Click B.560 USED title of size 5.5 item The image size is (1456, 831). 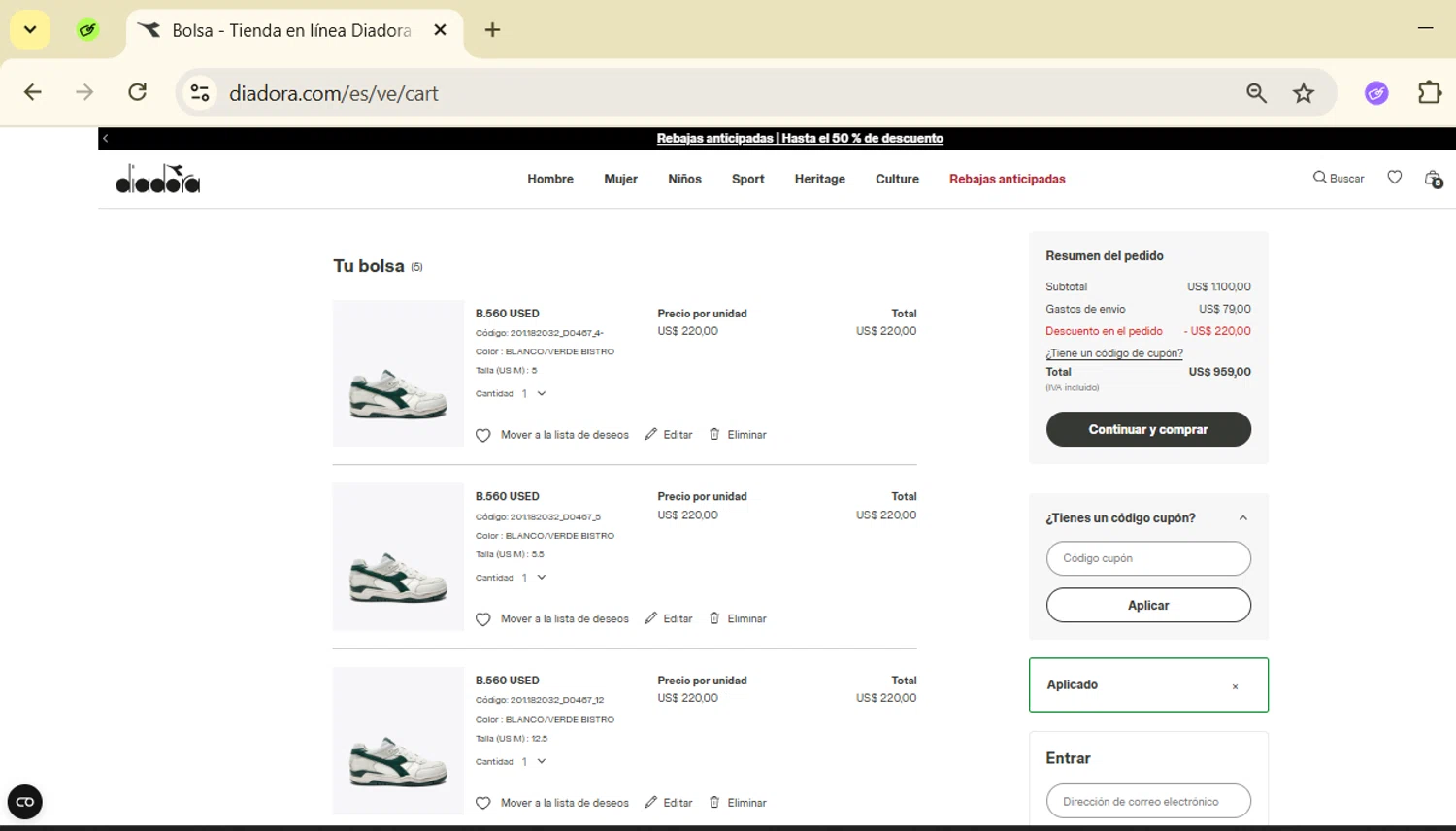point(507,497)
